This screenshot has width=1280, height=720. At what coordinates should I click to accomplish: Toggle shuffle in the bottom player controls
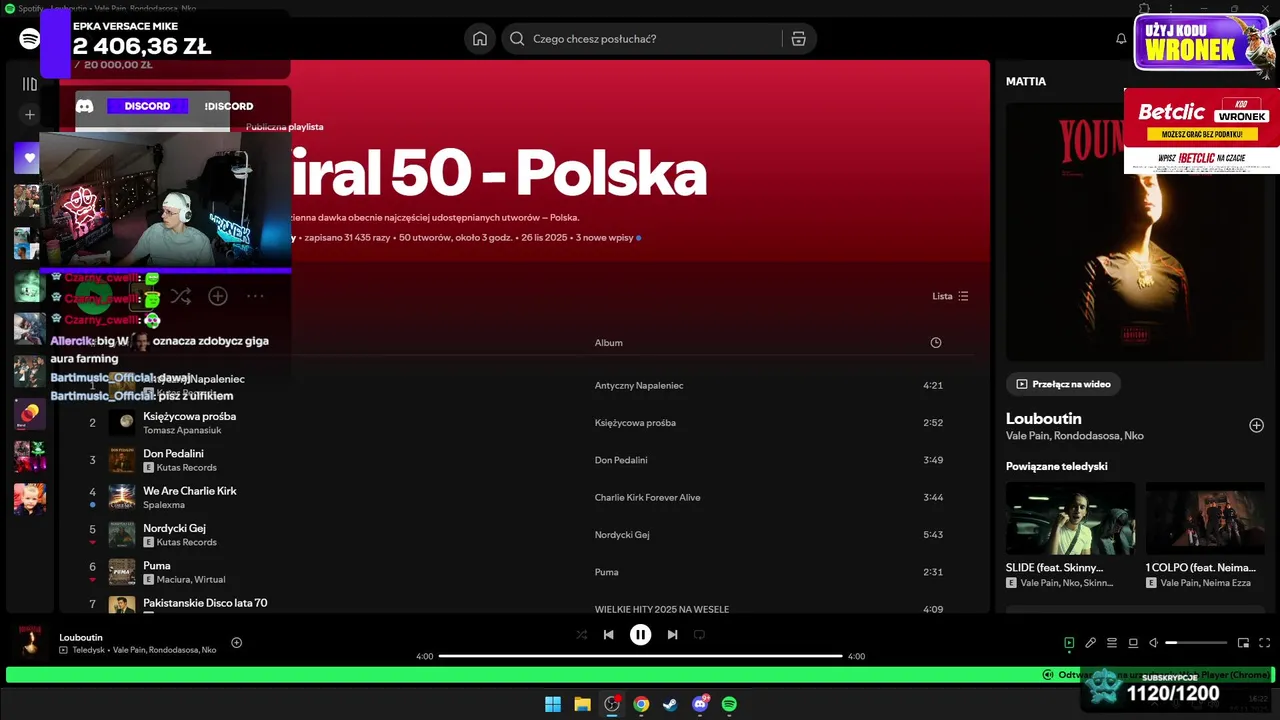tap(582, 634)
